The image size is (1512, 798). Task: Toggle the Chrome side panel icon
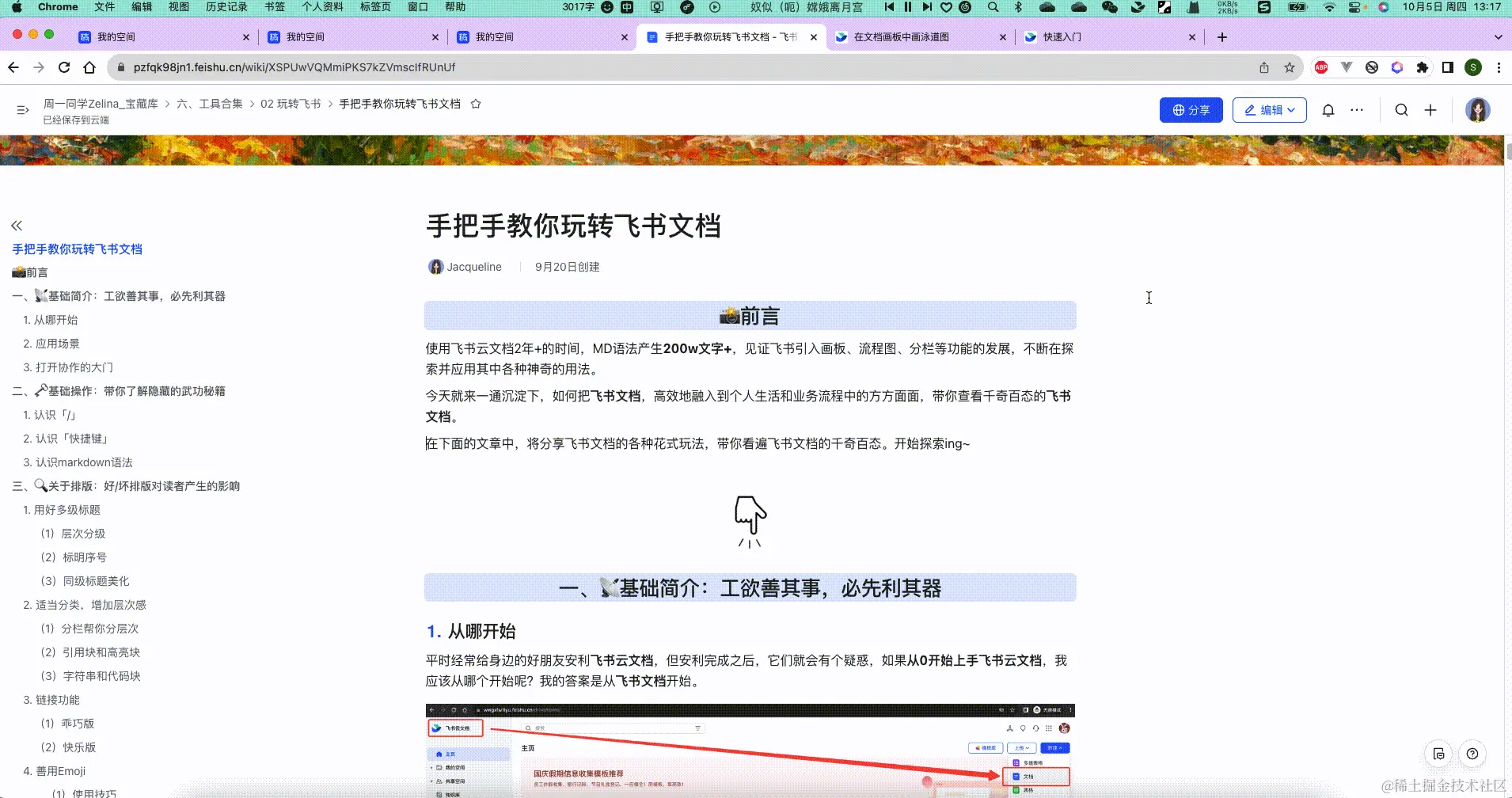click(1448, 67)
